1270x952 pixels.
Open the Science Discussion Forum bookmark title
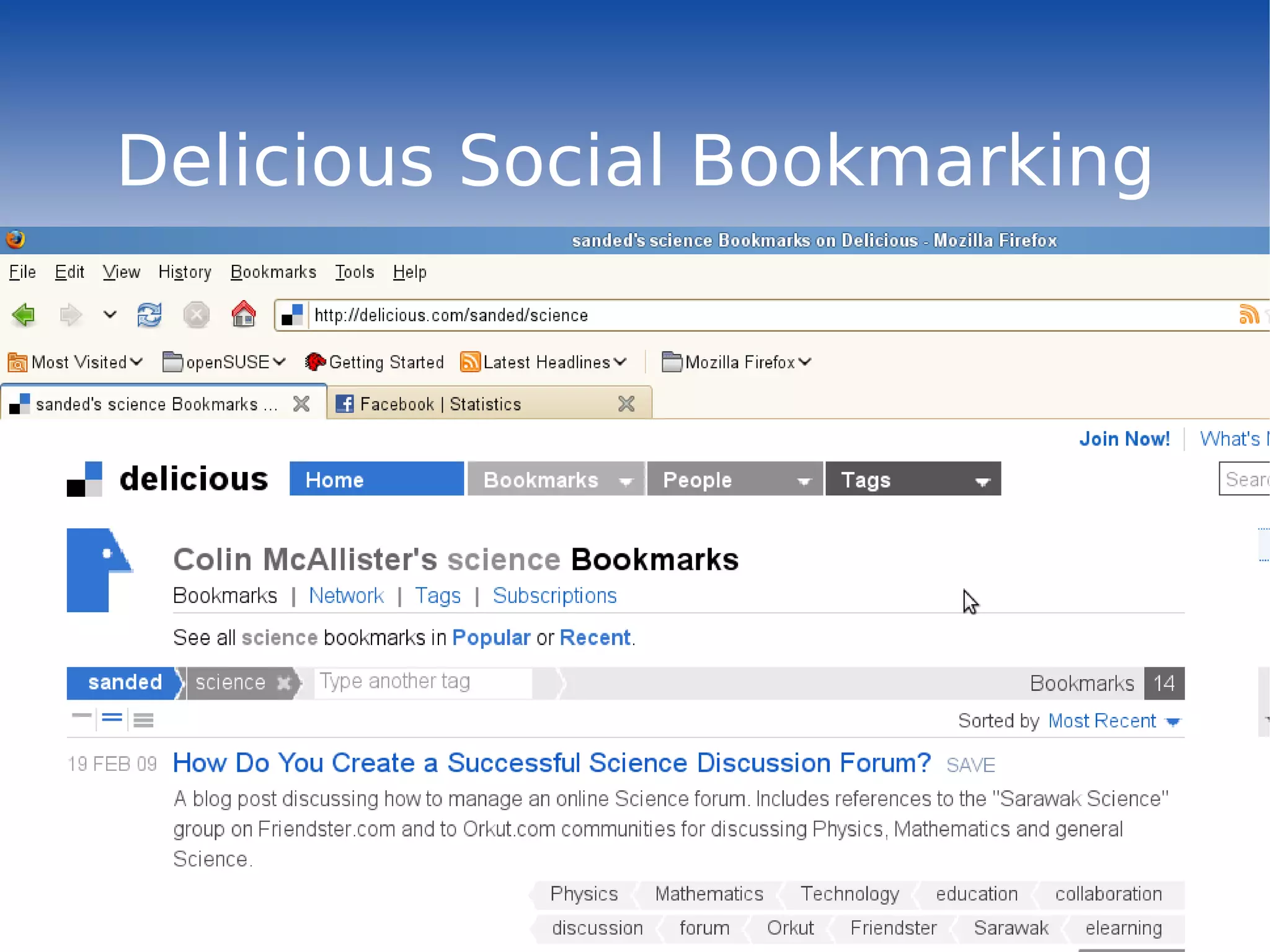(x=552, y=763)
